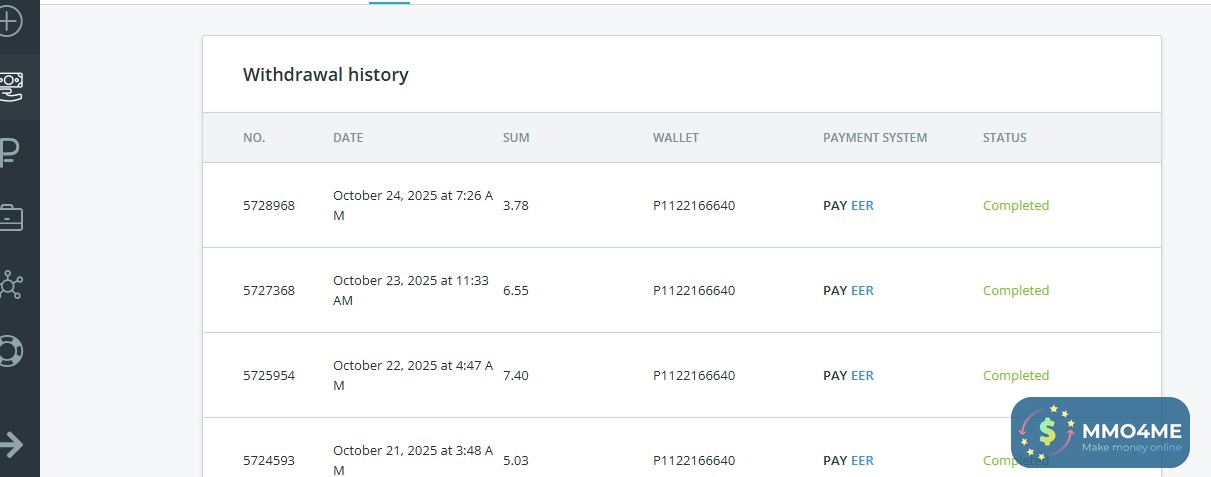Click the ruble currency sidebar icon
Viewport: 1211px width, 477px height.
11,153
